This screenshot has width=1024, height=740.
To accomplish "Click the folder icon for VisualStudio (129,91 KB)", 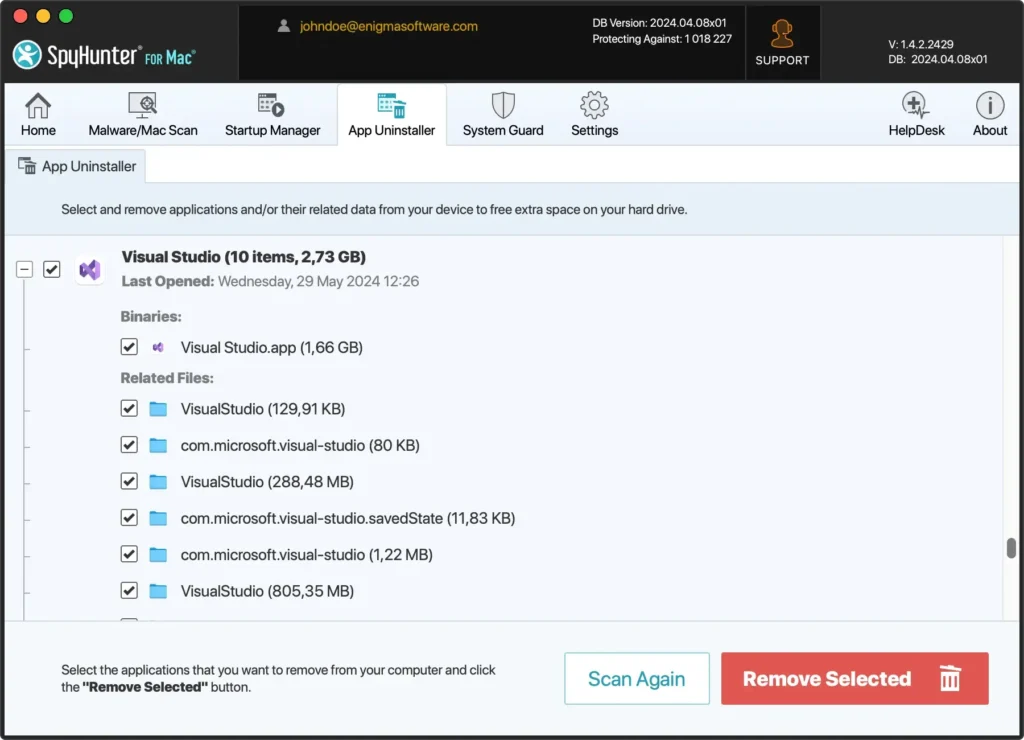I will [158, 409].
